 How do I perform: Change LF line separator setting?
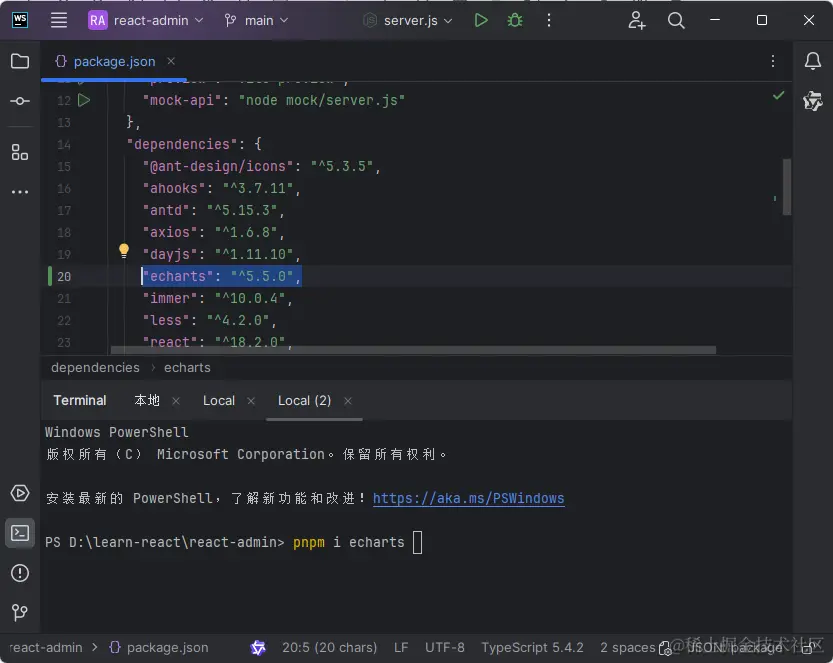(401, 648)
